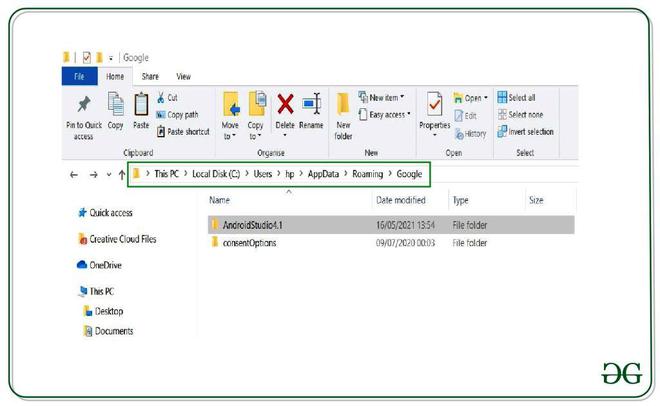Open the File tab

[x=79, y=76]
